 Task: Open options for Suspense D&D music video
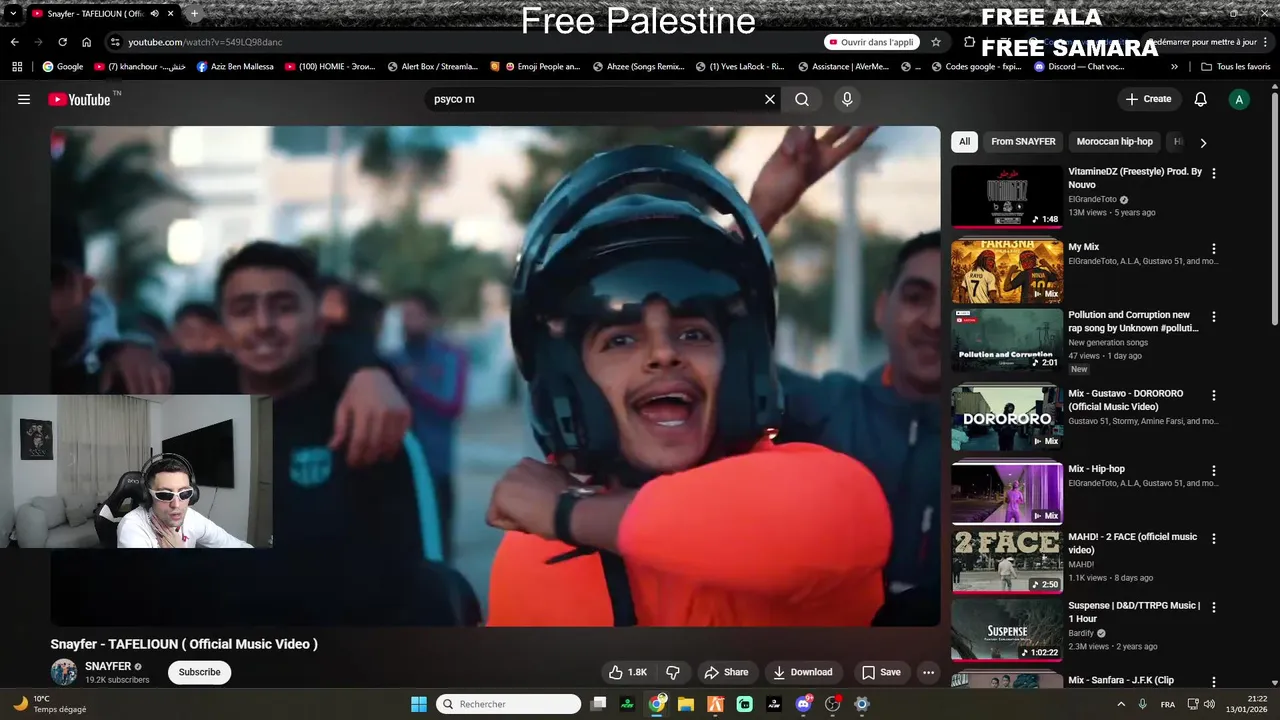pyautogui.click(x=1214, y=607)
